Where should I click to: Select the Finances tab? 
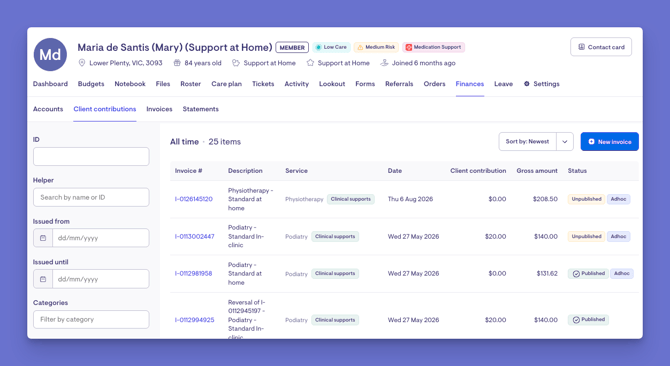click(x=470, y=84)
